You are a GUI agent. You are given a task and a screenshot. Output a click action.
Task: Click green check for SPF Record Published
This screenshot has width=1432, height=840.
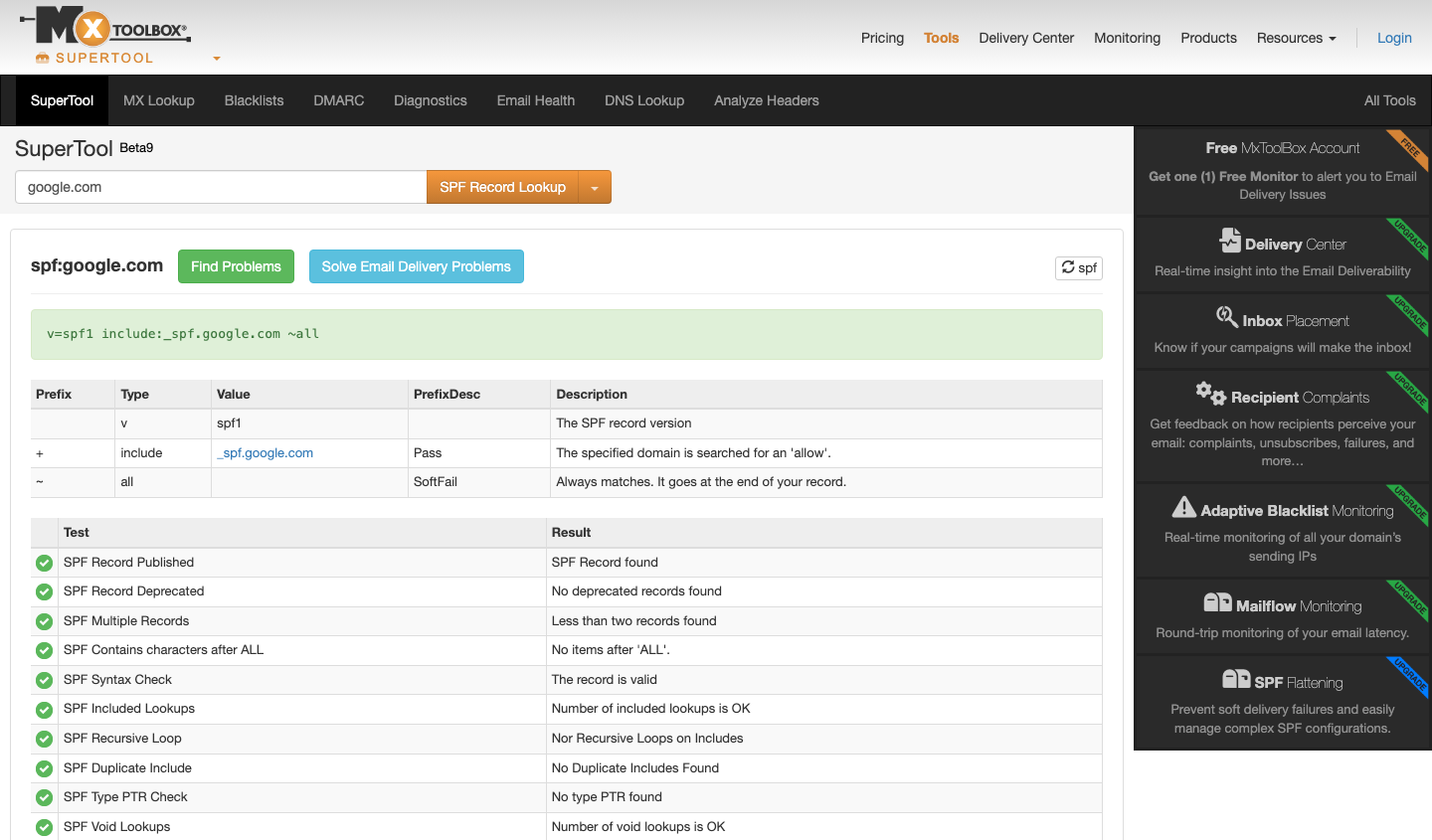[44, 563]
